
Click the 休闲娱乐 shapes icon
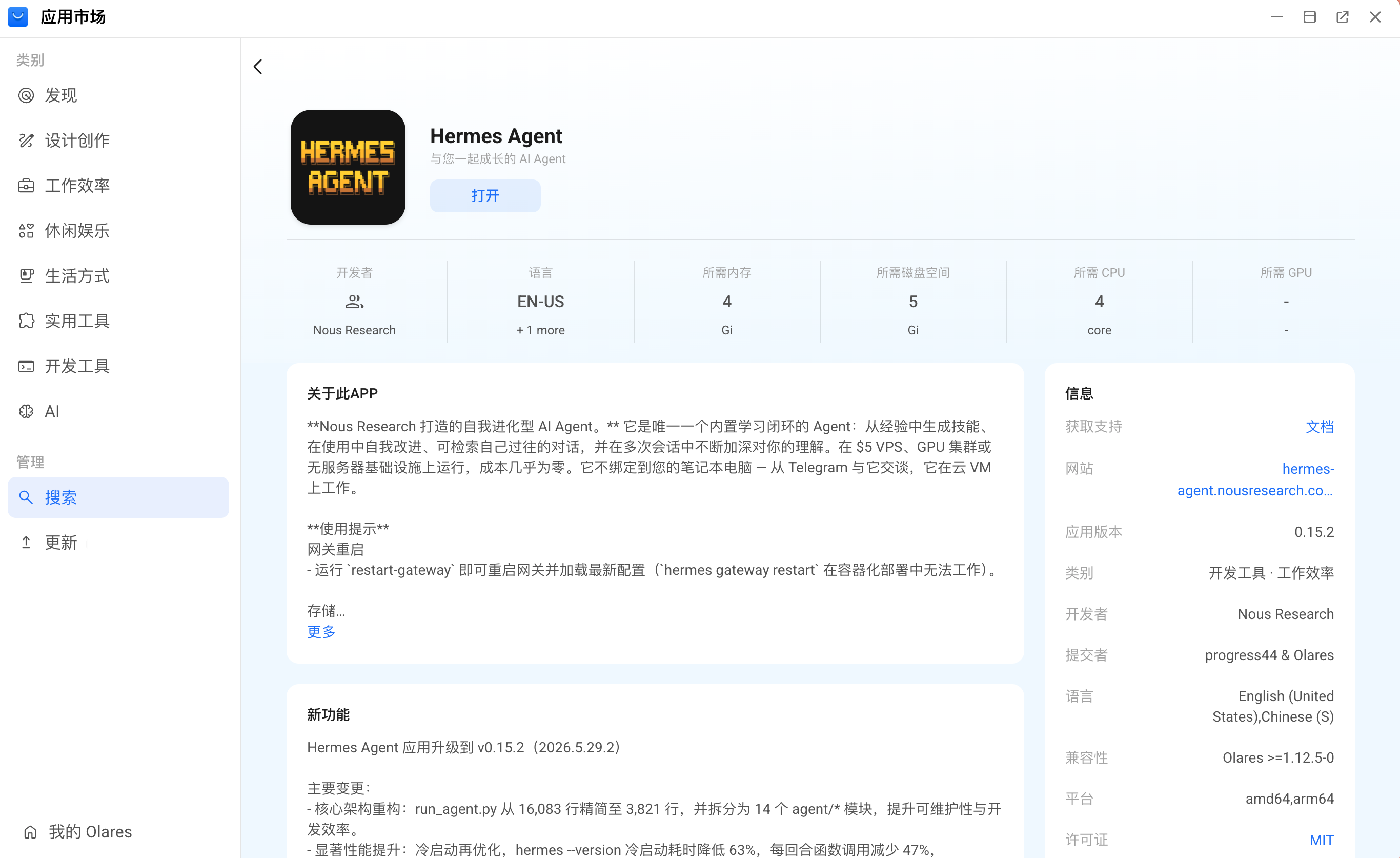point(26,230)
